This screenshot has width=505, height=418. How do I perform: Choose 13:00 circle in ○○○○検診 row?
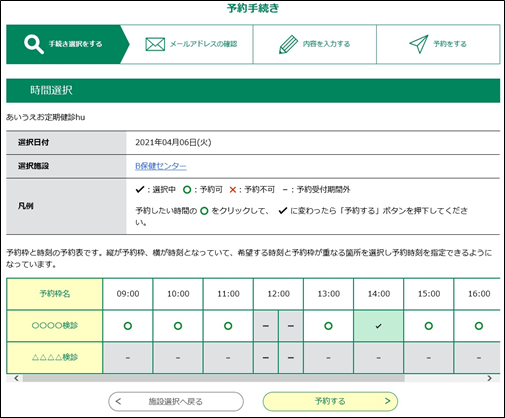[328, 326]
